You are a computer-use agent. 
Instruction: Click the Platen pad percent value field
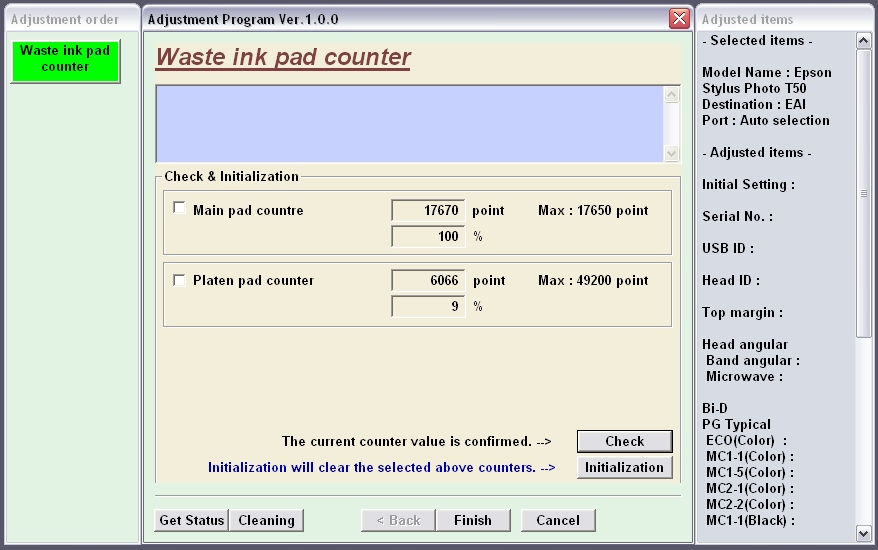(x=428, y=306)
